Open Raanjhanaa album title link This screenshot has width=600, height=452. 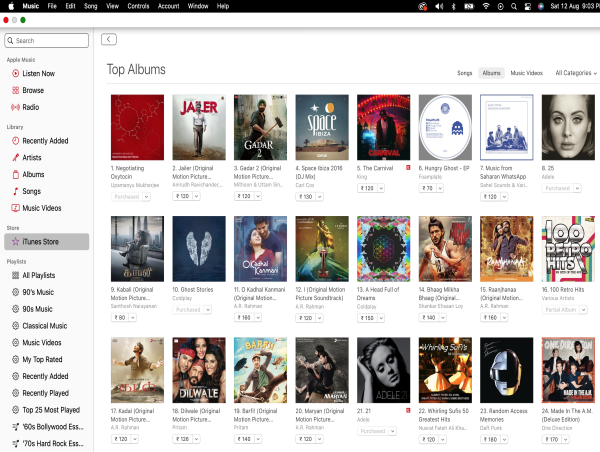(500, 294)
